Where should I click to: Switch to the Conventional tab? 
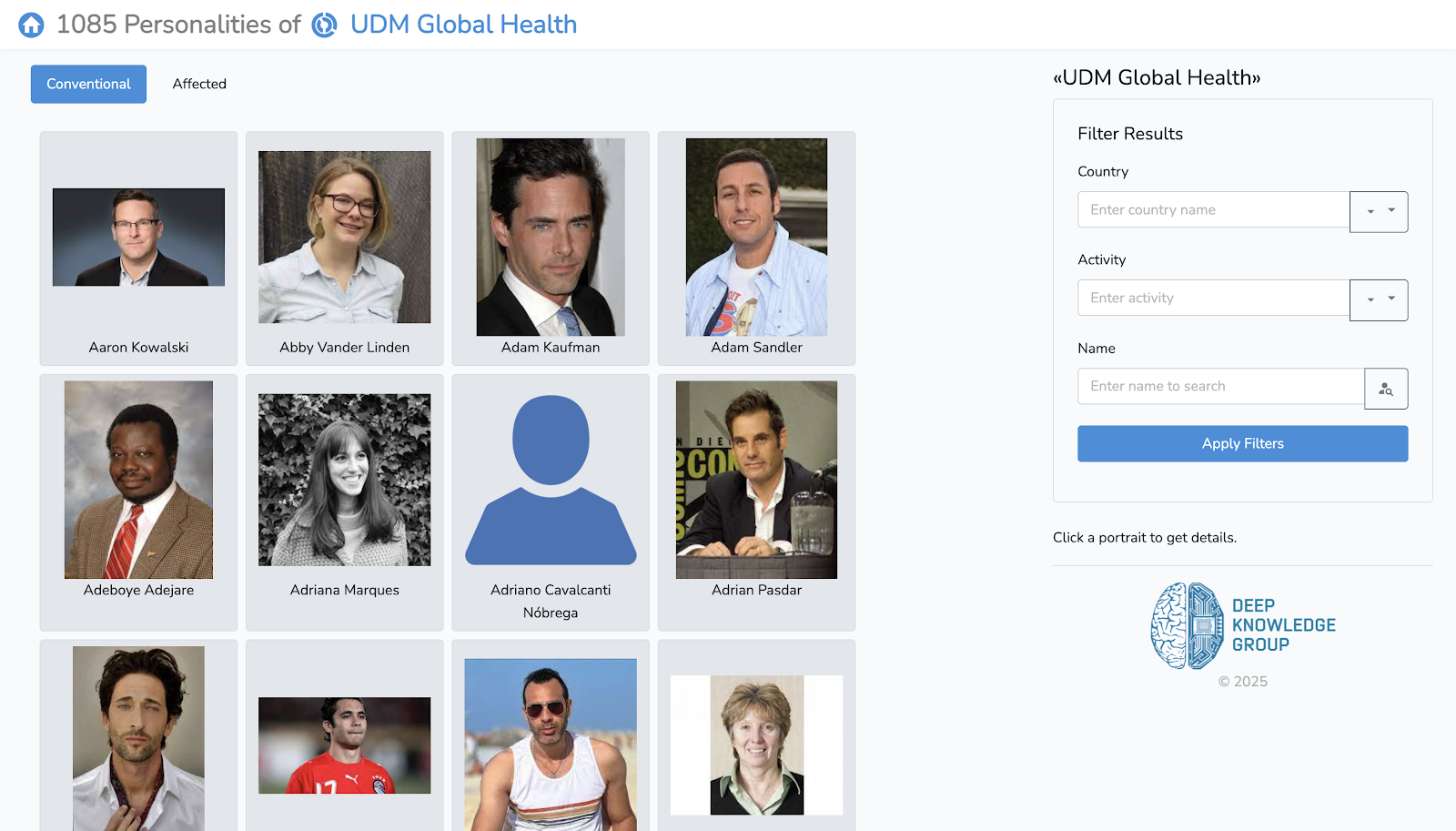[x=88, y=84]
